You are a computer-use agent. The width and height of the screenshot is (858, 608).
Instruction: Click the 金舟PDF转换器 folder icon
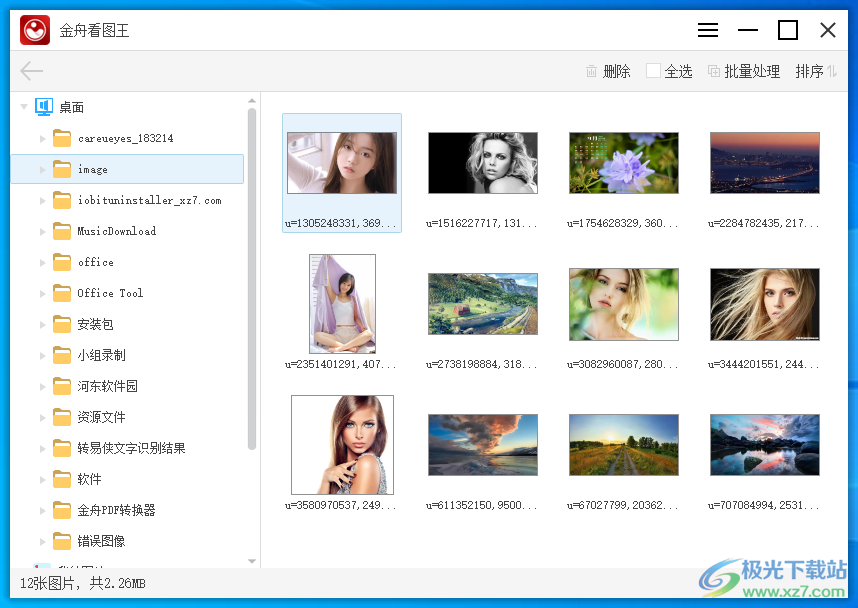(x=62, y=510)
